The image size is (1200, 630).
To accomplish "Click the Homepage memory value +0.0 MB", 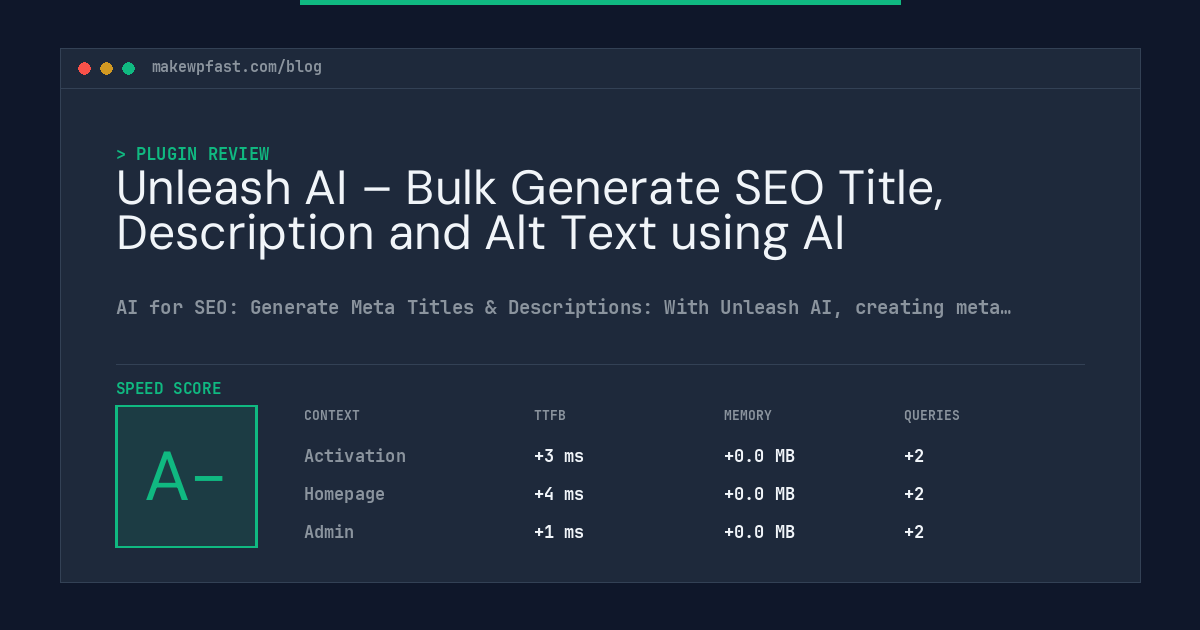I will pyautogui.click(x=759, y=494).
